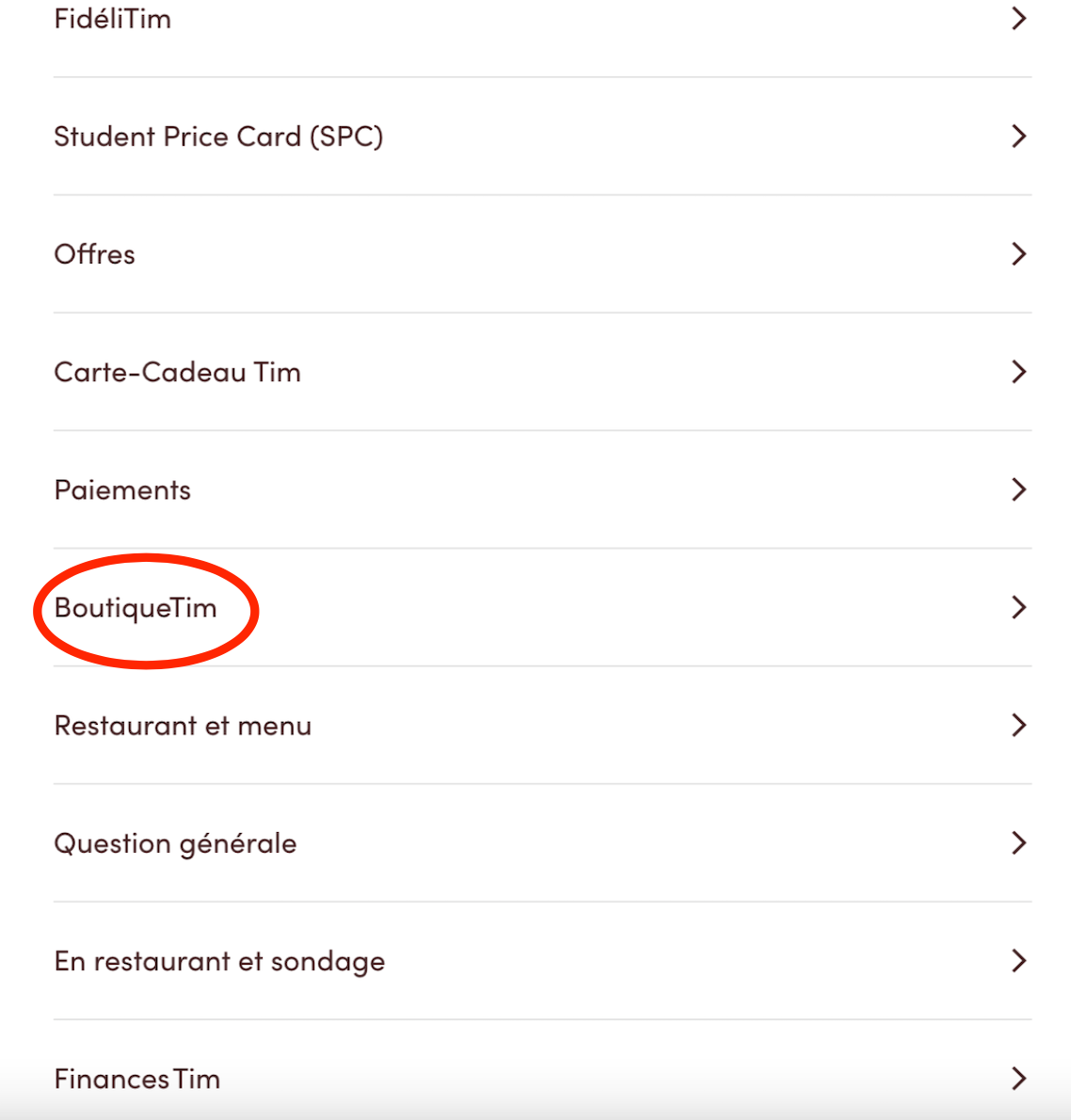This screenshot has height=1120, width=1071.
Task: Click the arrow beside BoutiqueTim
Action: [x=1018, y=607]
